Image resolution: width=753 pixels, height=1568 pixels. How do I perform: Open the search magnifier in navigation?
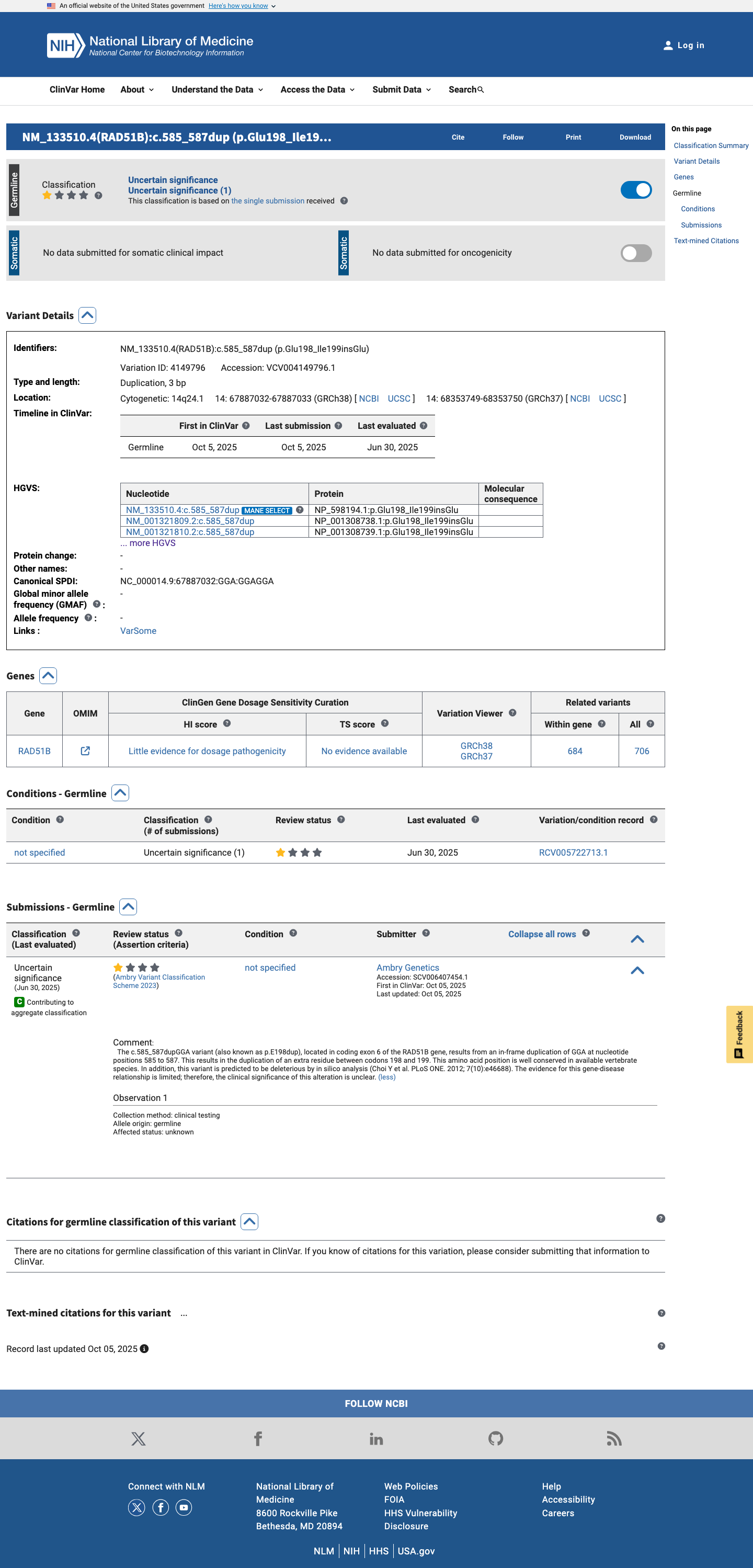point(481,89)
